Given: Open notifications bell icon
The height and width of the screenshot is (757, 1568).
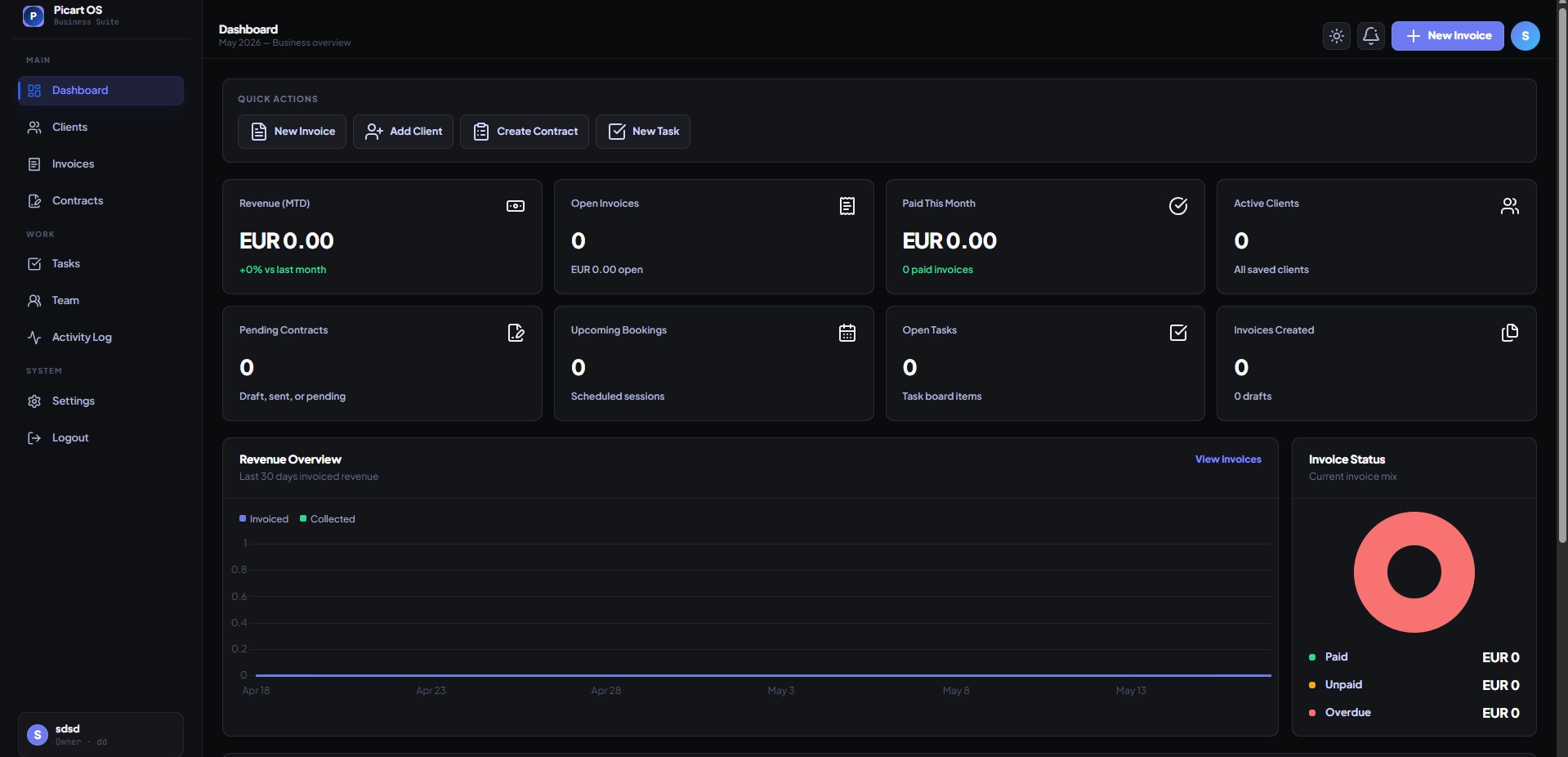Looking at the screenshot, I should coord(1371,36).
